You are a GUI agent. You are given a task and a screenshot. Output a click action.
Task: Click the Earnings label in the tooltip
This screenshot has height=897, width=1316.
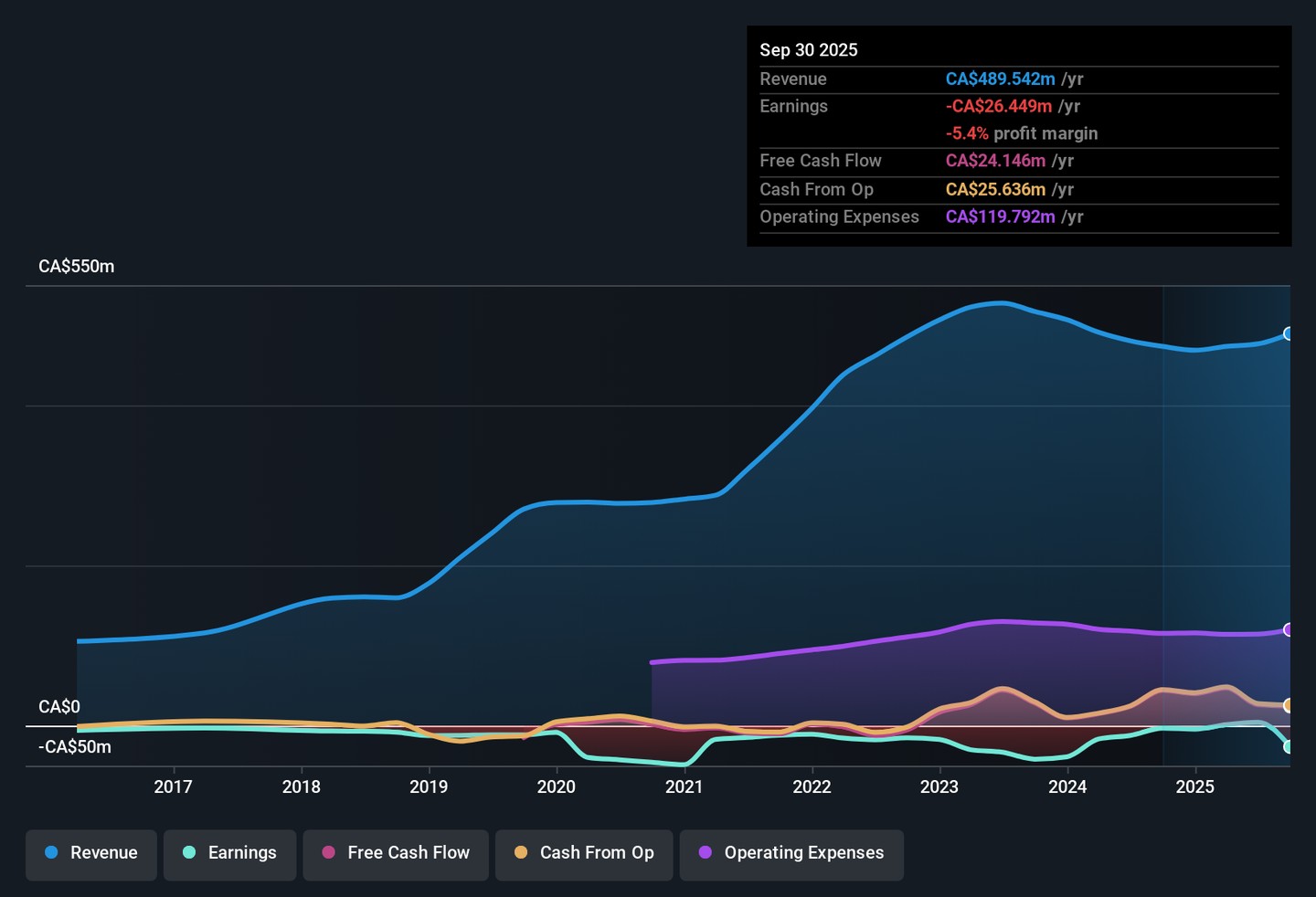click(x=794, y=107)
